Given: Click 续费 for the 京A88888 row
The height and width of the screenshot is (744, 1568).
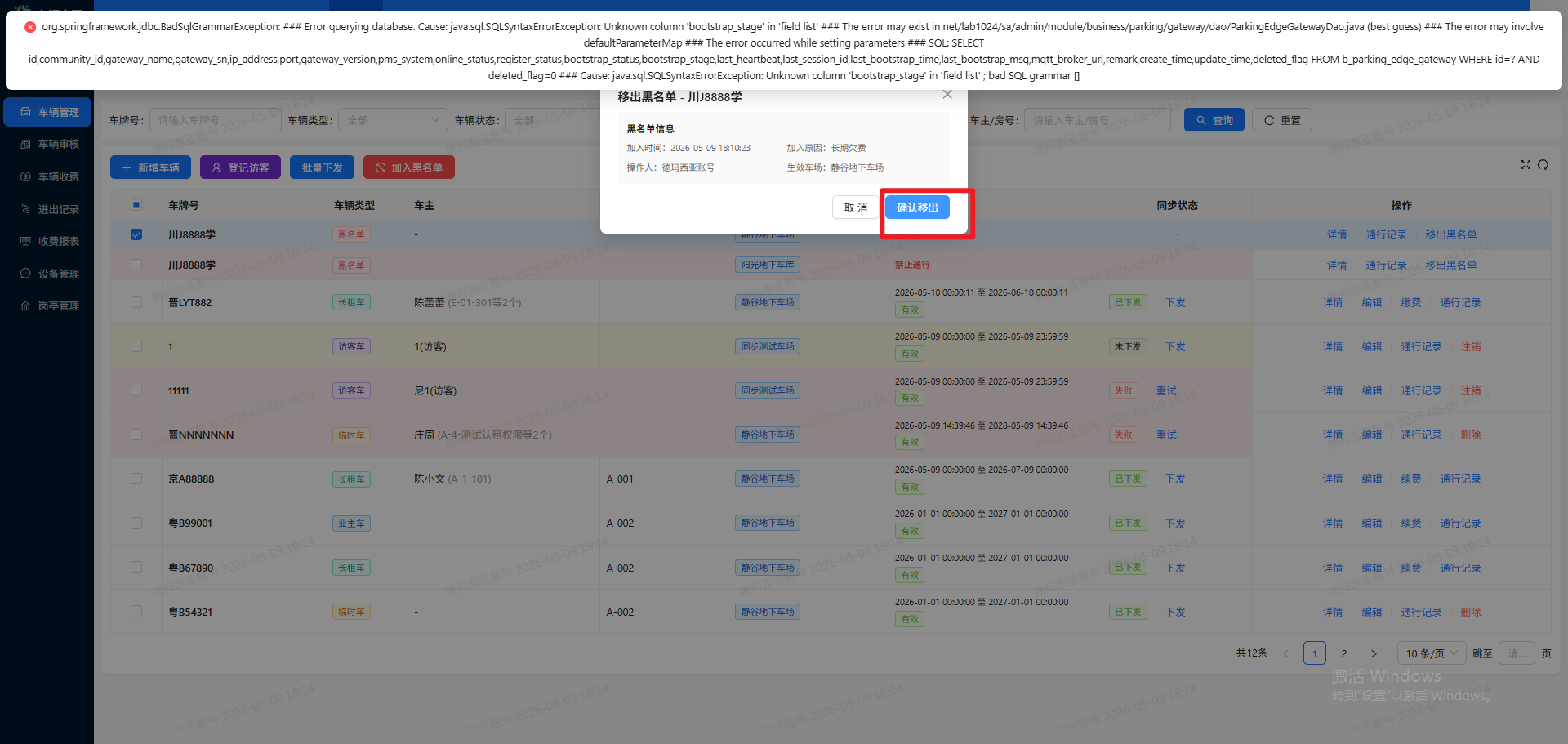Looking at the screenshot, I should pos(1411,479).
